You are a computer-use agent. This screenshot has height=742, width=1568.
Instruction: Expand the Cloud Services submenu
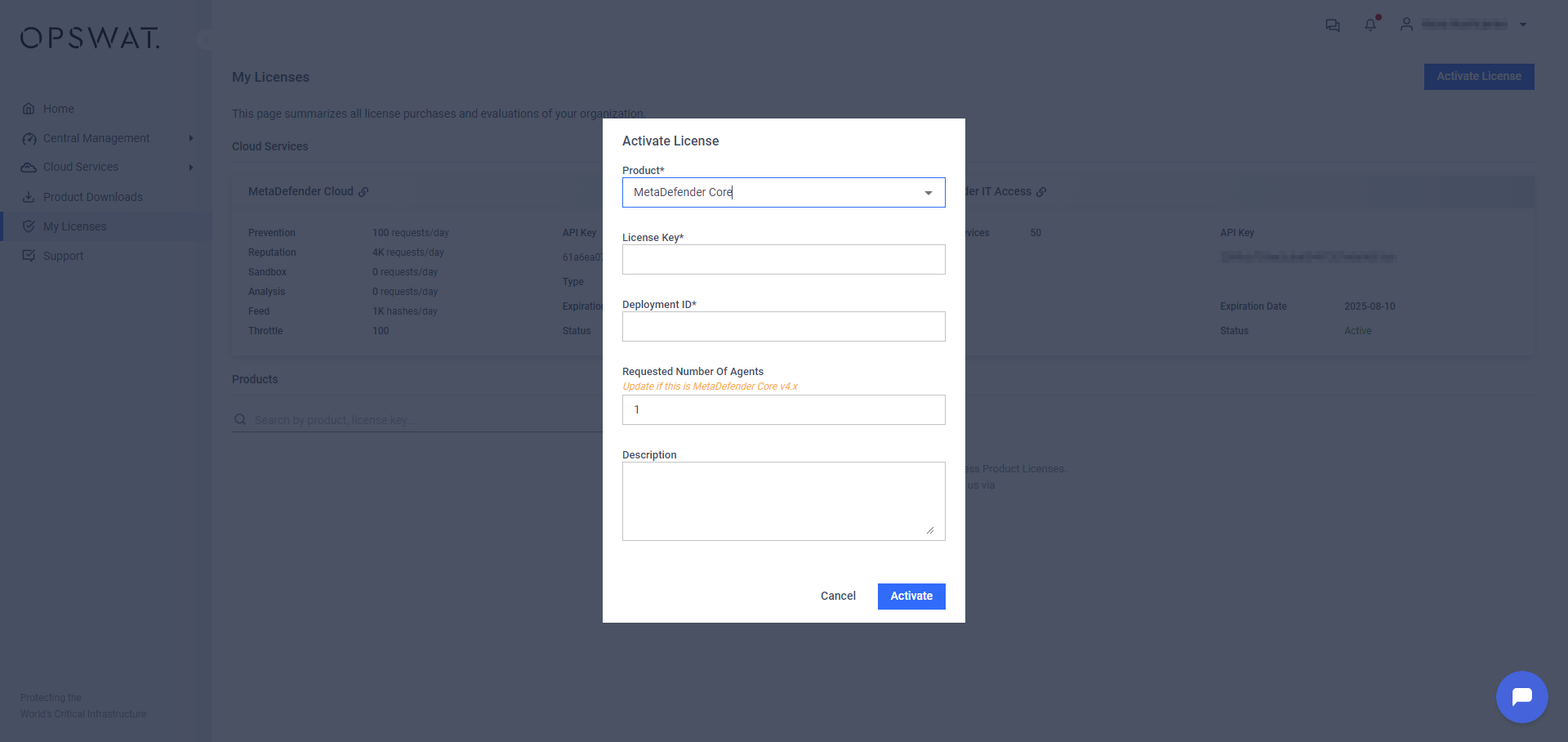pos(191,168)
